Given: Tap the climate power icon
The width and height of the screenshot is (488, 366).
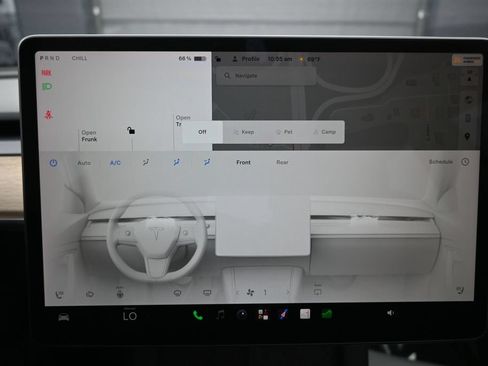Looking at the screenshot, I should [x=53, y=163].
